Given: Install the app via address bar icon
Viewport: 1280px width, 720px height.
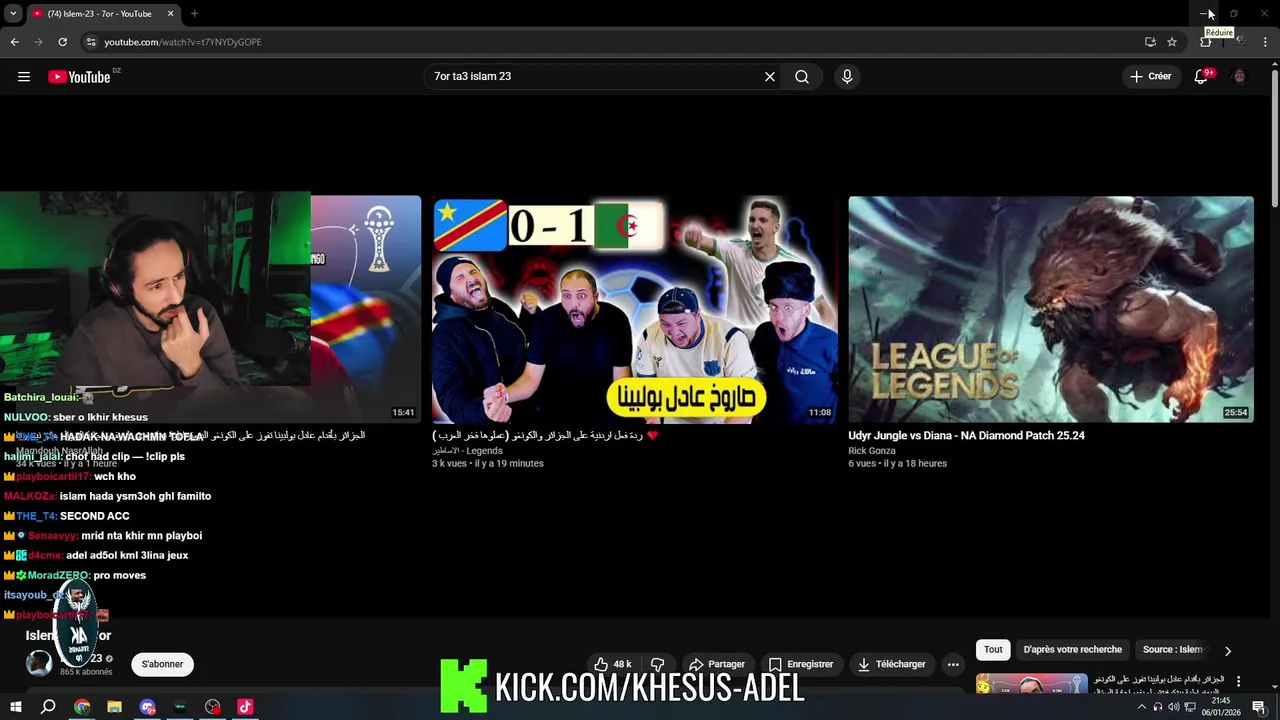Looking at the screenshot, I should point(1150,42).
